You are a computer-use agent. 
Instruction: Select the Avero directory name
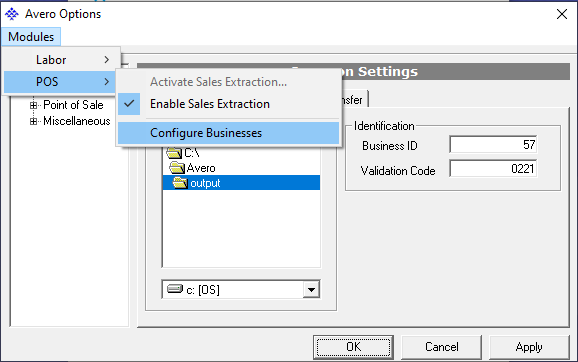(201, 168)
